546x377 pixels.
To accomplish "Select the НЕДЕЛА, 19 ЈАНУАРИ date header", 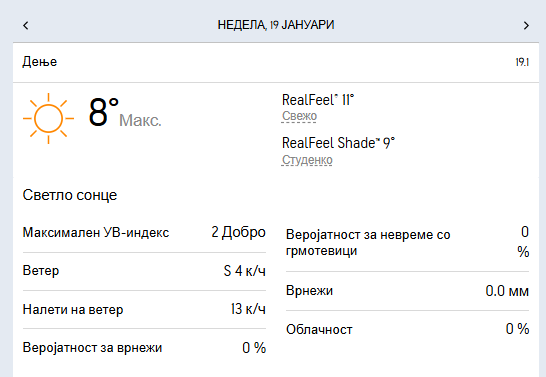I will click(276, 25).
